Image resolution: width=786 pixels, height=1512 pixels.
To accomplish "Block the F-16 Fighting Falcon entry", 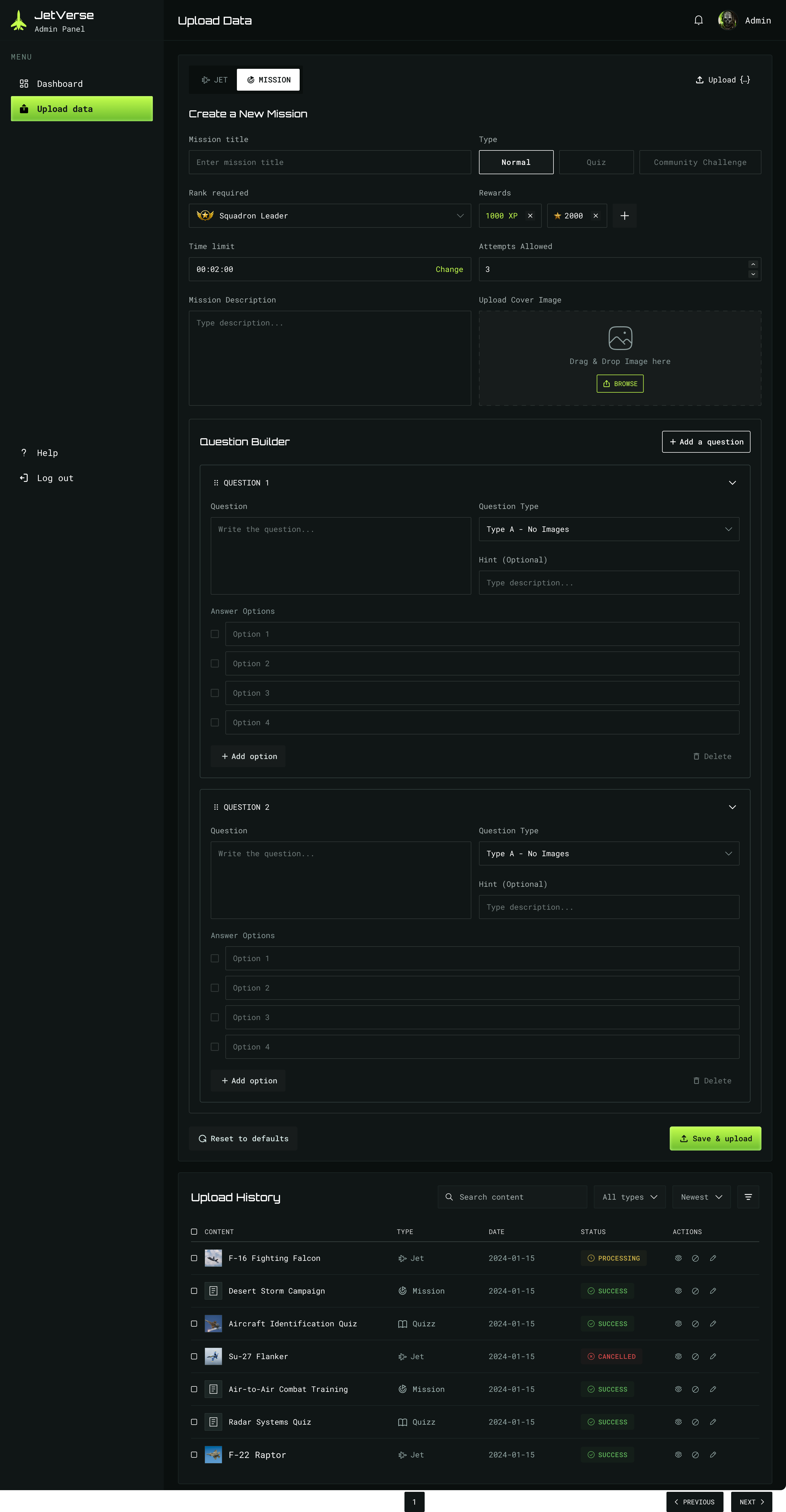I will click(696, 1258).
